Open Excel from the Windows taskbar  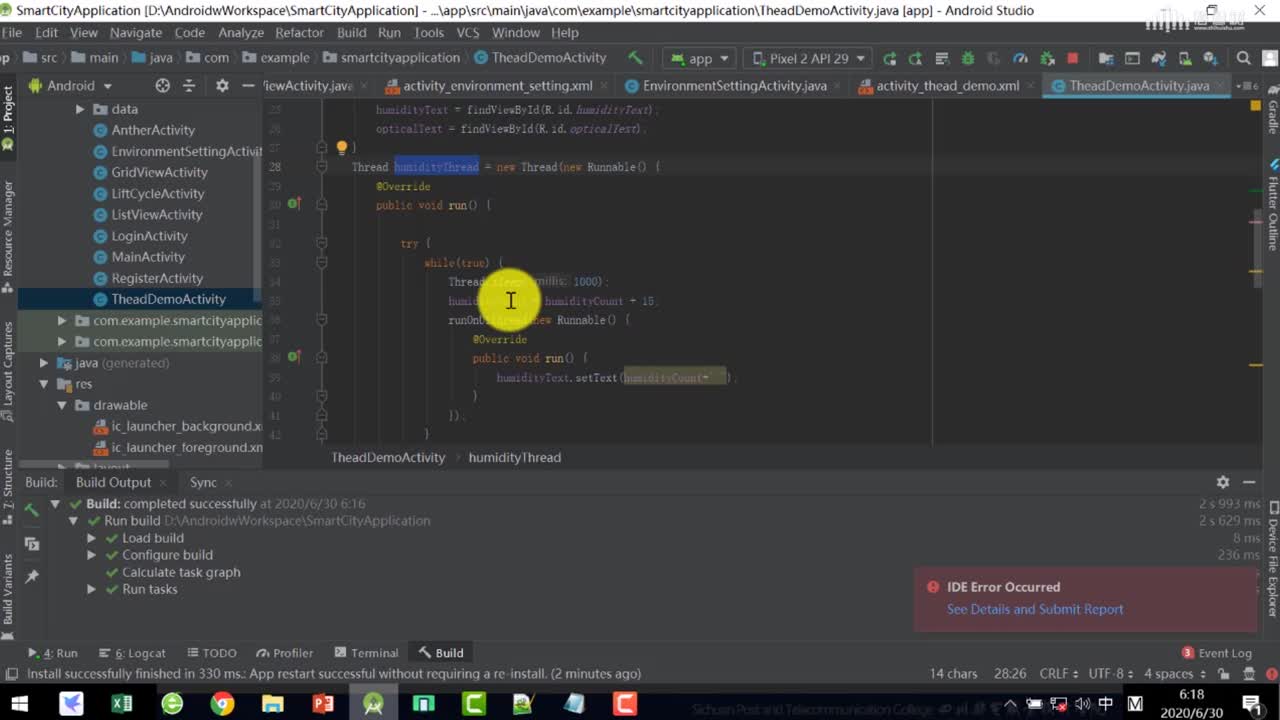click(122, 703)
